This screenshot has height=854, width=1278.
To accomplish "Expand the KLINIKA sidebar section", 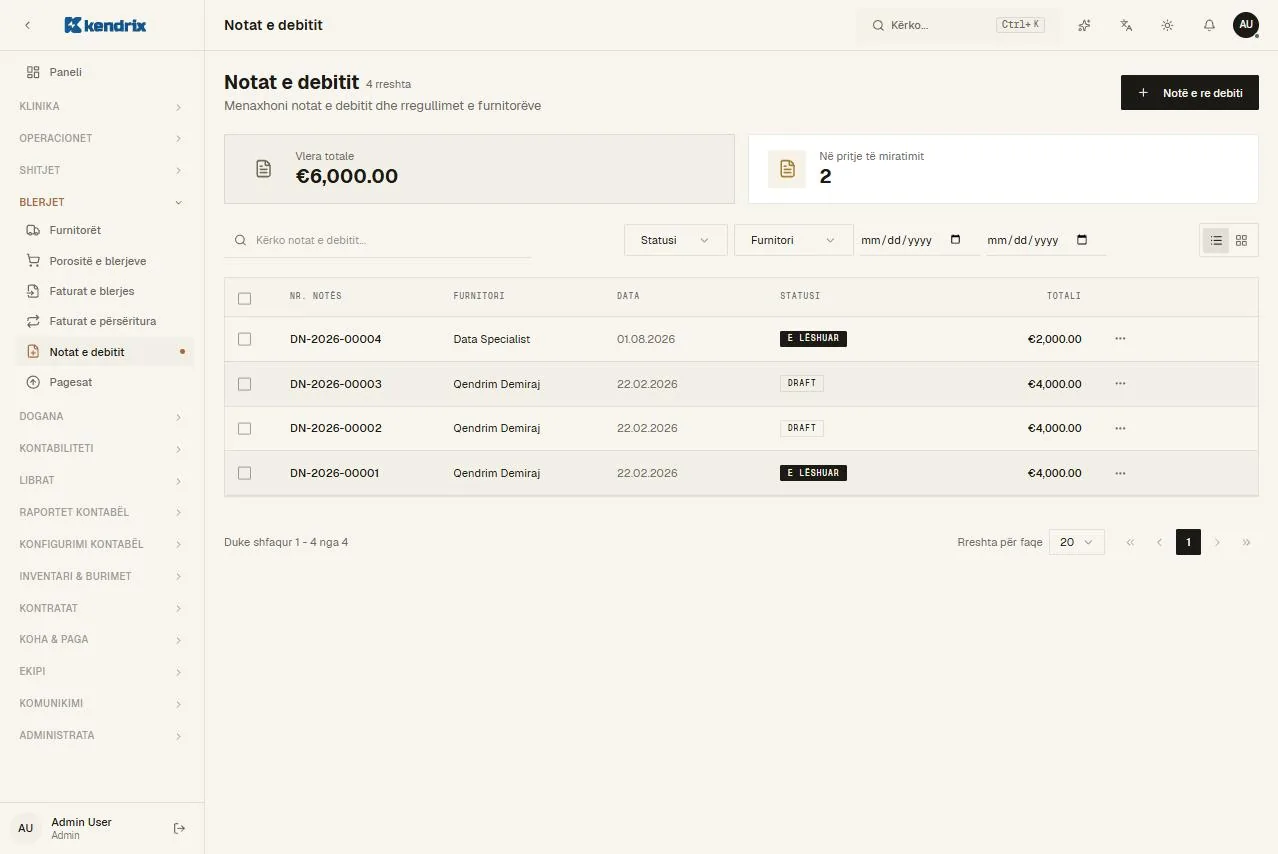I will point(101,106).
